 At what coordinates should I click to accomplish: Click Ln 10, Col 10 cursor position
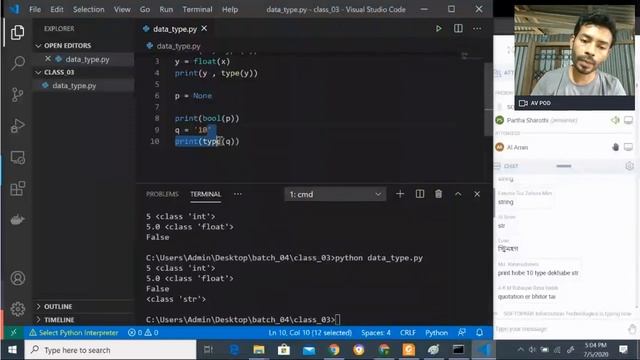coord(310,333)
